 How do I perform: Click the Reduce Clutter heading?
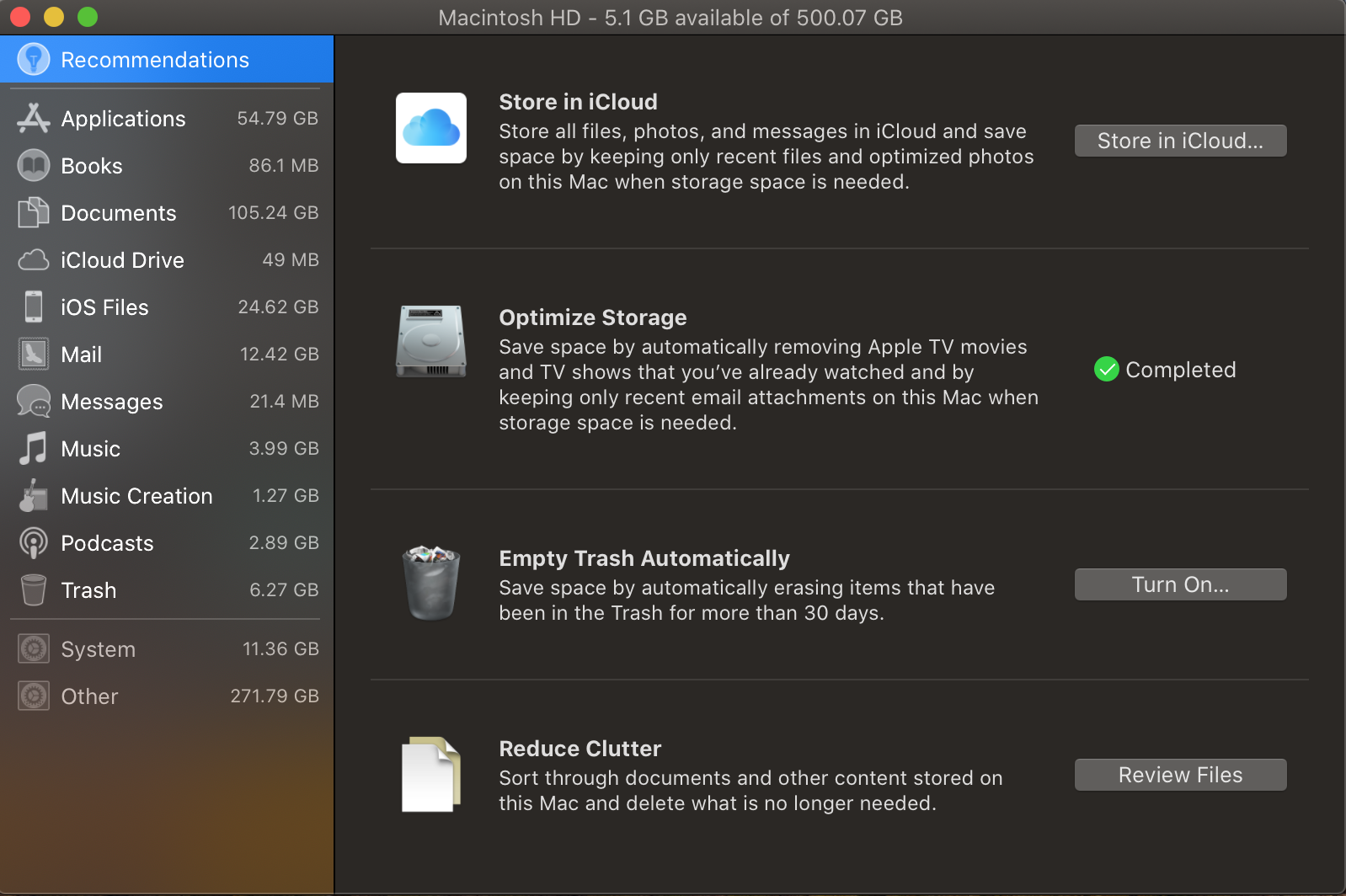point(580,749)
